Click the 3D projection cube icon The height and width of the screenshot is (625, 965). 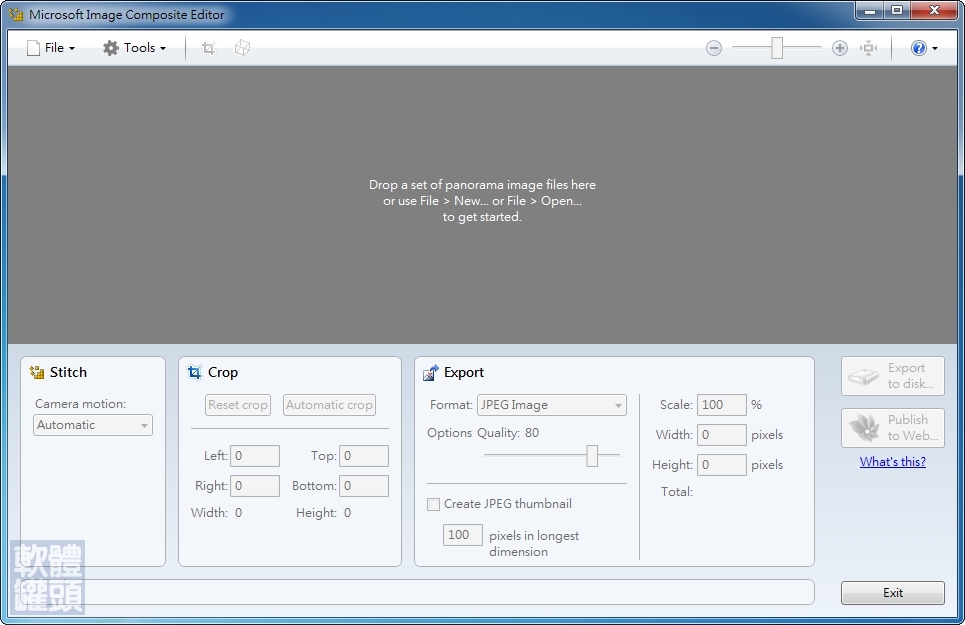[x=242, y=48]
